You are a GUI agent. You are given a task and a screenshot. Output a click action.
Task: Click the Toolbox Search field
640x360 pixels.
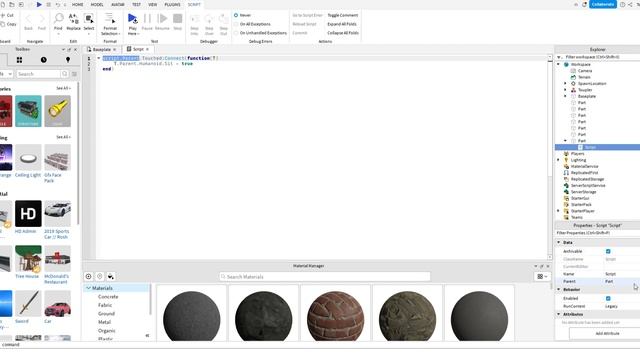38,74
